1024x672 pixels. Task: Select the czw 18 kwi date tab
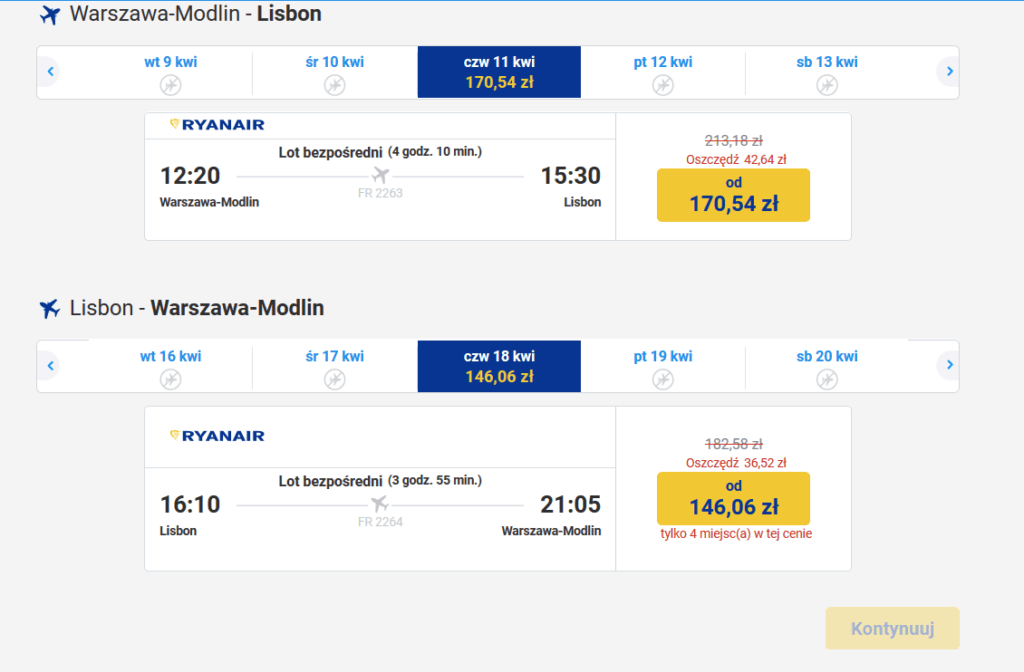(x=499, y=366)
